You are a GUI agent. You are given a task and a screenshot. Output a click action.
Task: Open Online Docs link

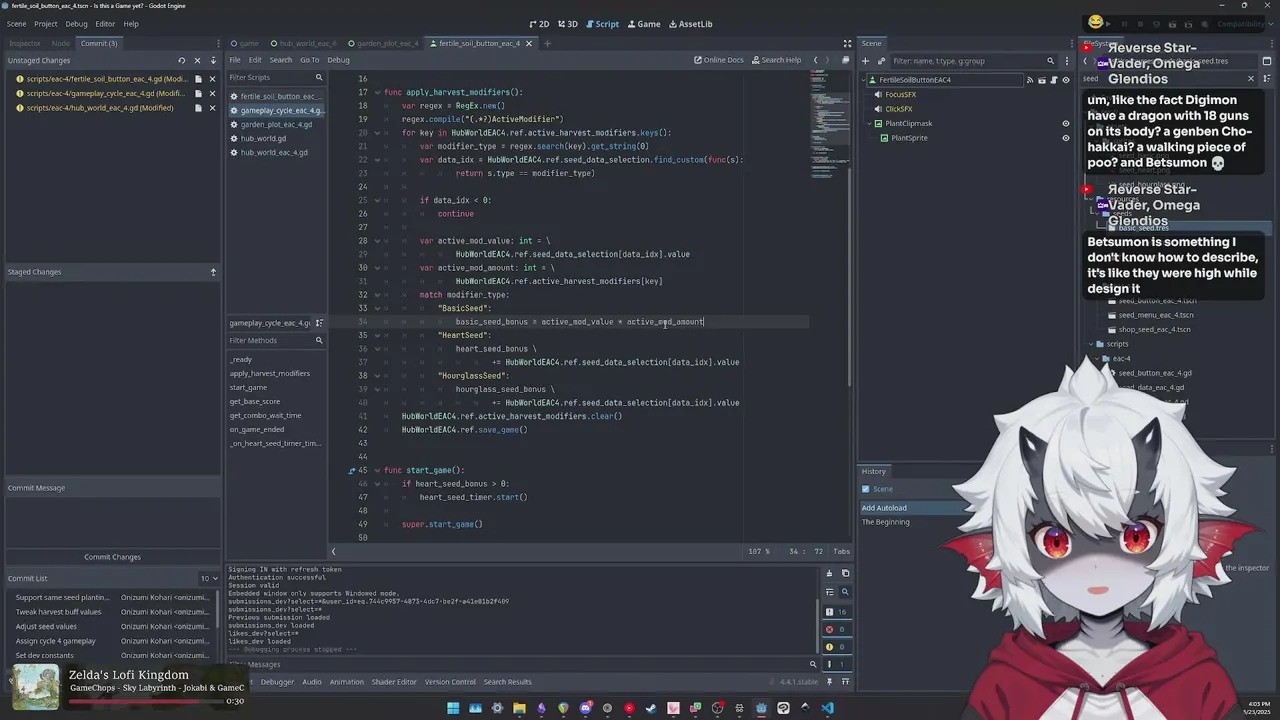719,60
